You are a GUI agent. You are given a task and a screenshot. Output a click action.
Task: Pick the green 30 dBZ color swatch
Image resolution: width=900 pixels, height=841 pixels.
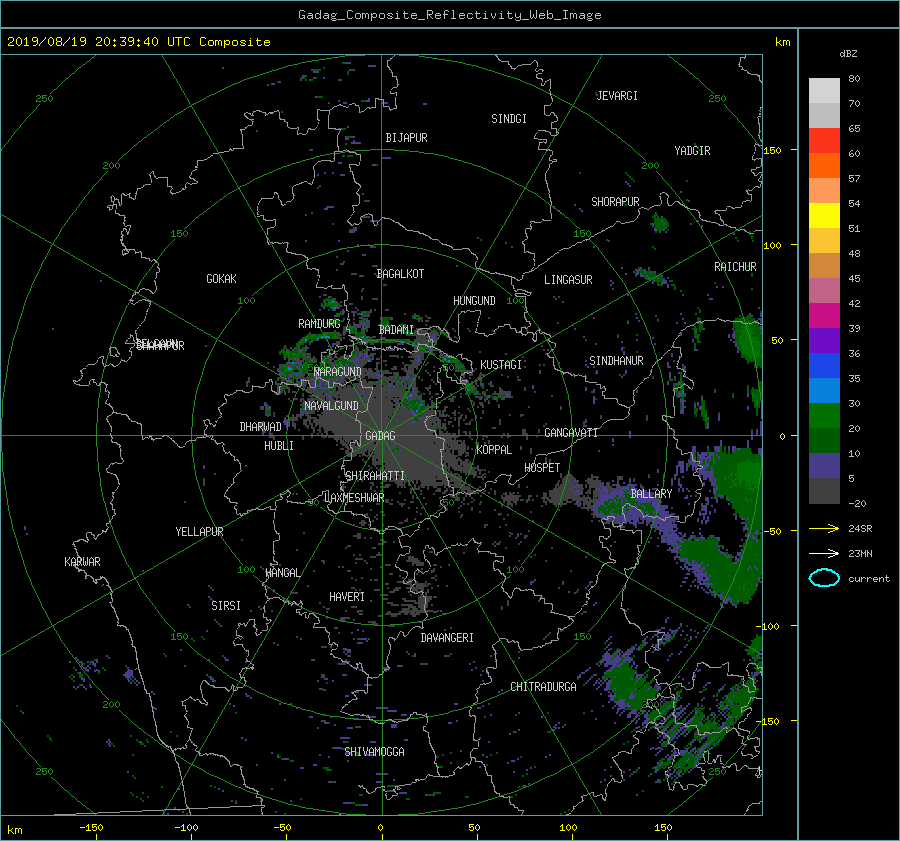(824, 415)
